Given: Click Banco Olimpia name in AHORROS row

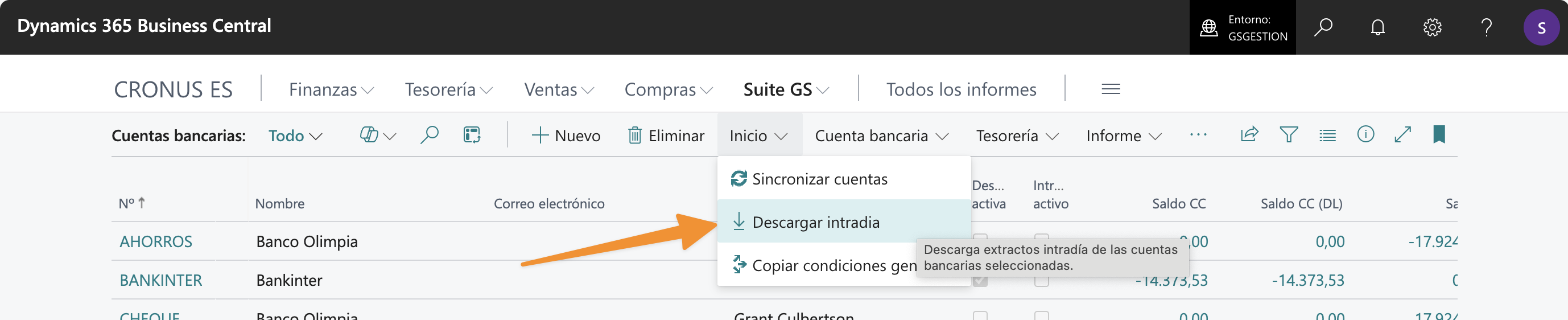Looking at the screenshot, I should pos(307,241).
